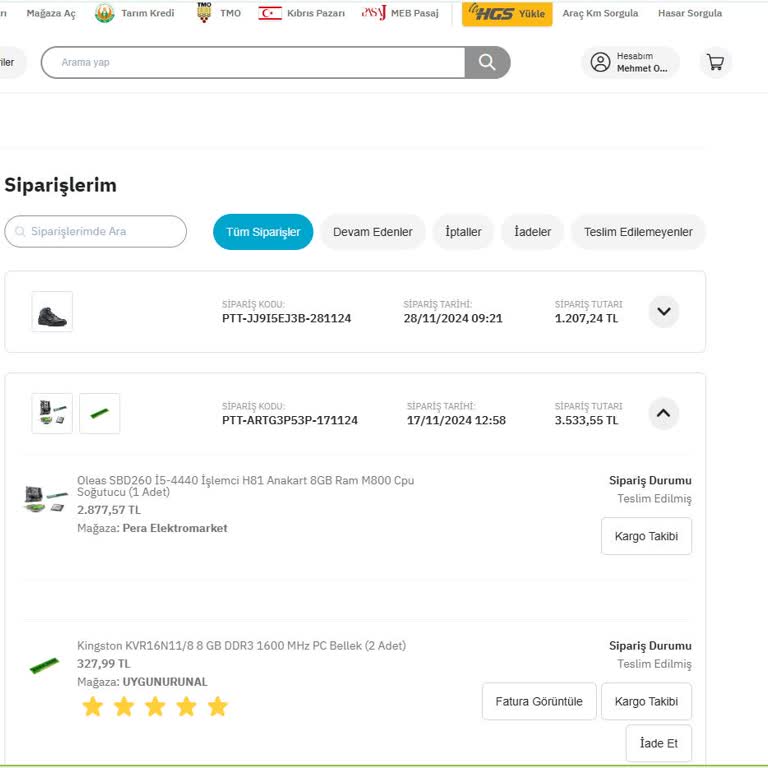Open the boot product thumbnail

pos(52,312)
